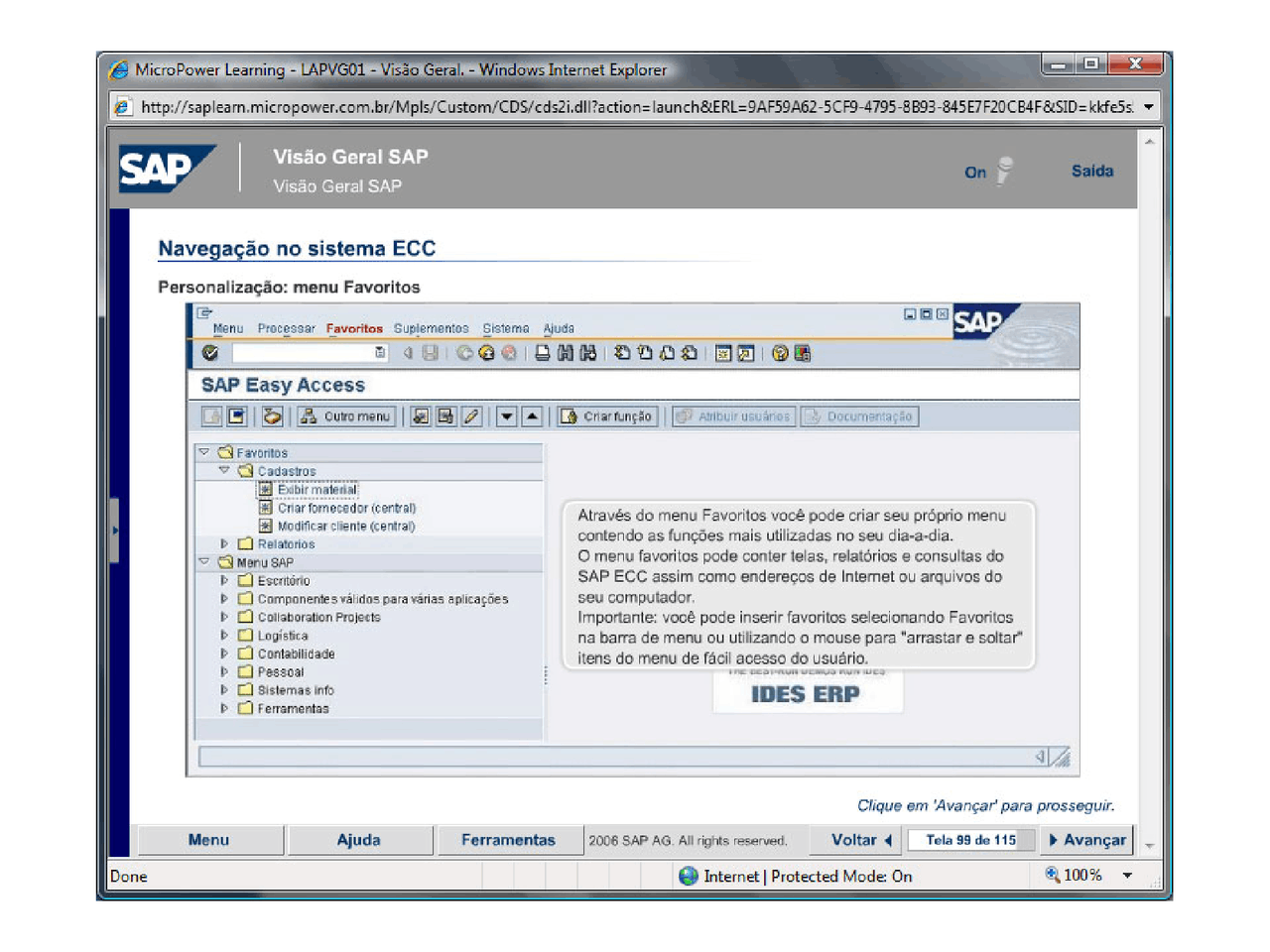The image size is (1270, 952).
Task: Open the Help icon on the toolbar
Action: 783,354
